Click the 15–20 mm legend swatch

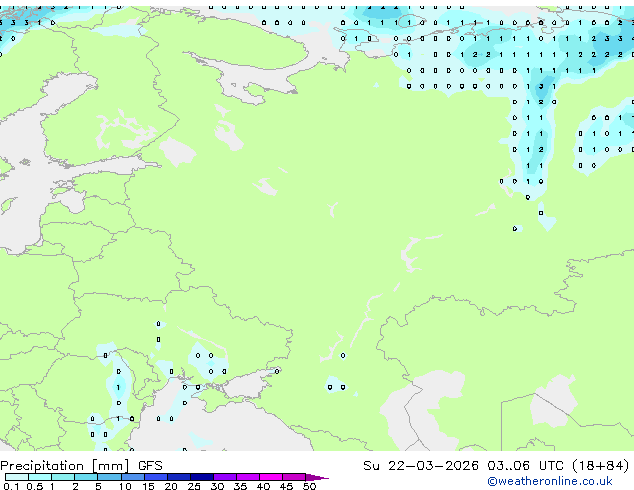(x=155, y=477)
